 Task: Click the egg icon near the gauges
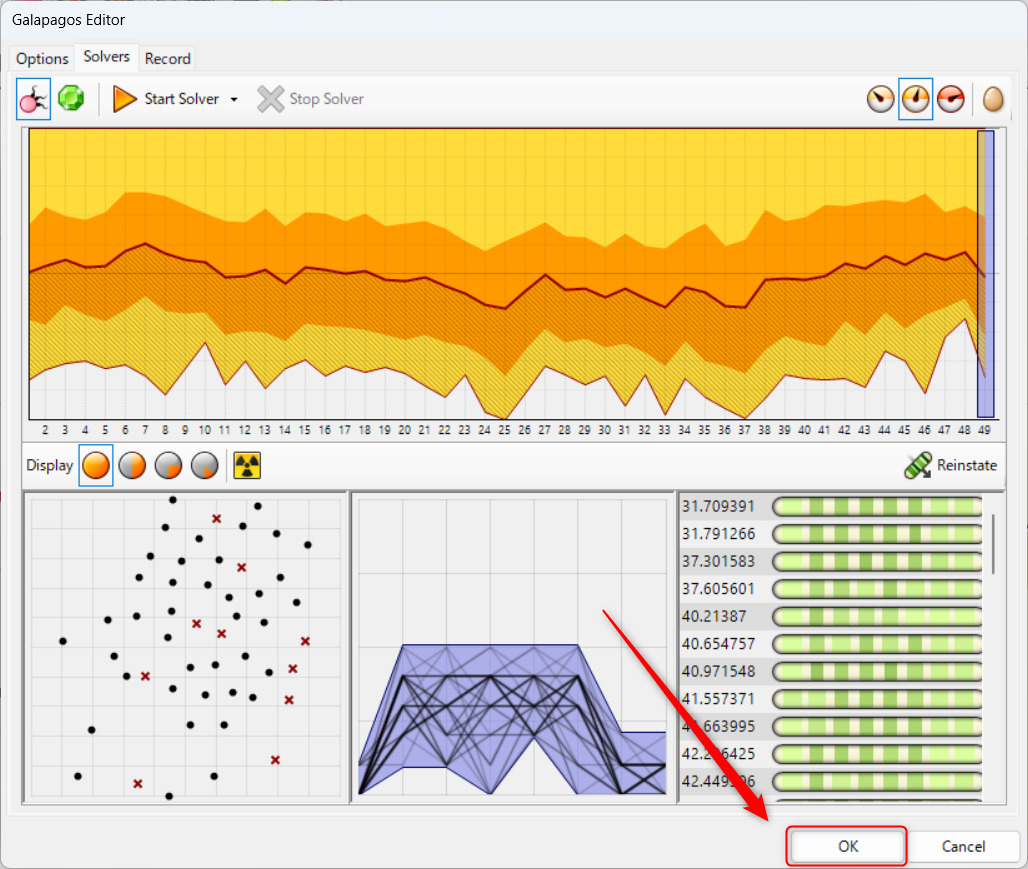coord(993,98)
